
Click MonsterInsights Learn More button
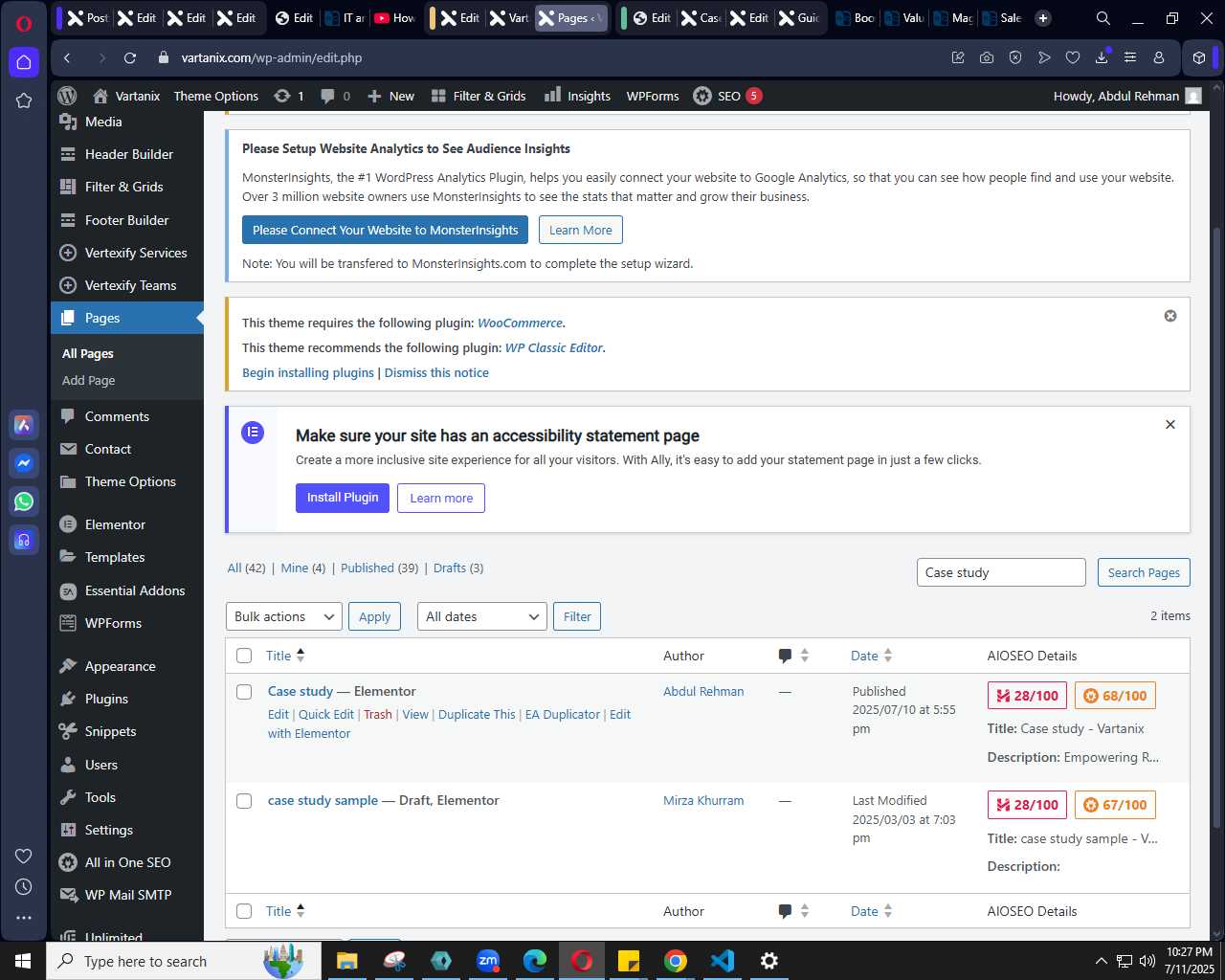[x=580, y=230]
